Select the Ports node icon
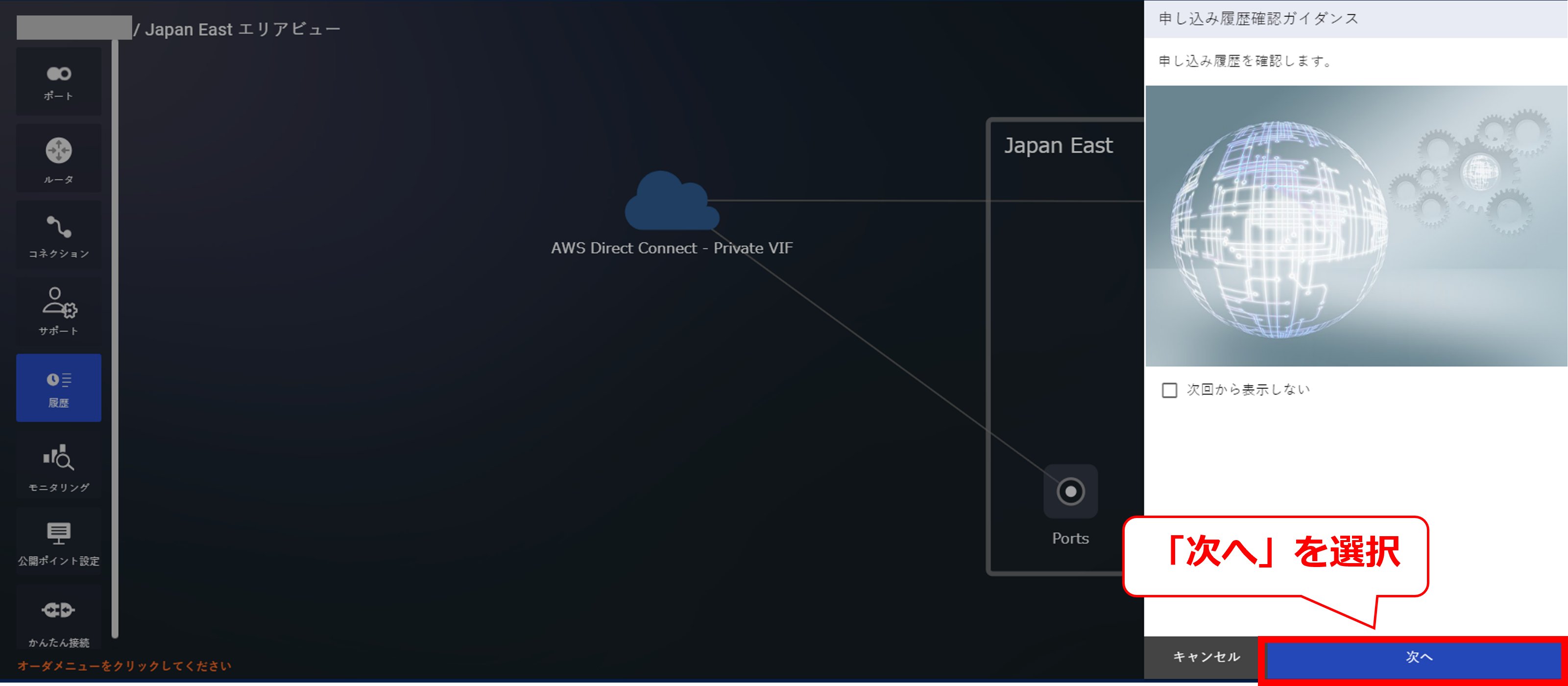This screenshot has width=1568, height=686. click(x=1070, y=491)
